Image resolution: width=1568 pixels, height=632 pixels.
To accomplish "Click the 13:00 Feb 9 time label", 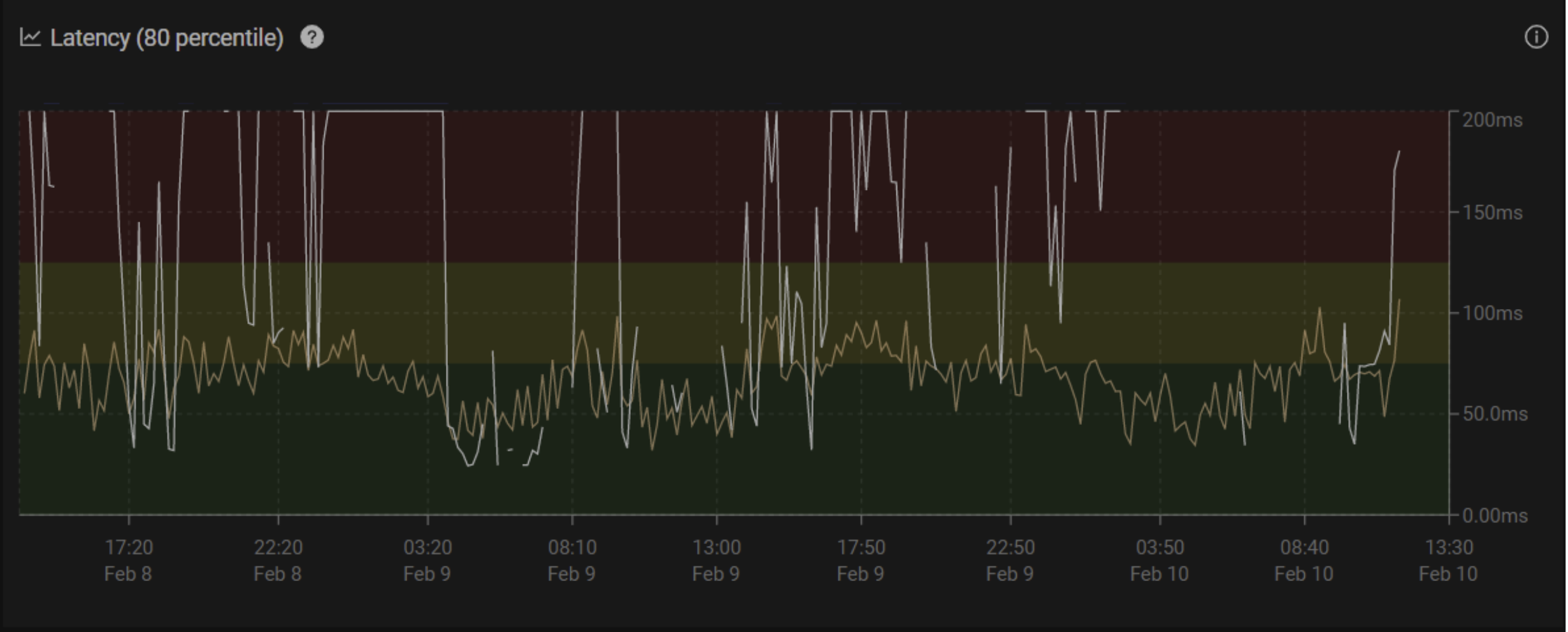I will coord(716,560).
